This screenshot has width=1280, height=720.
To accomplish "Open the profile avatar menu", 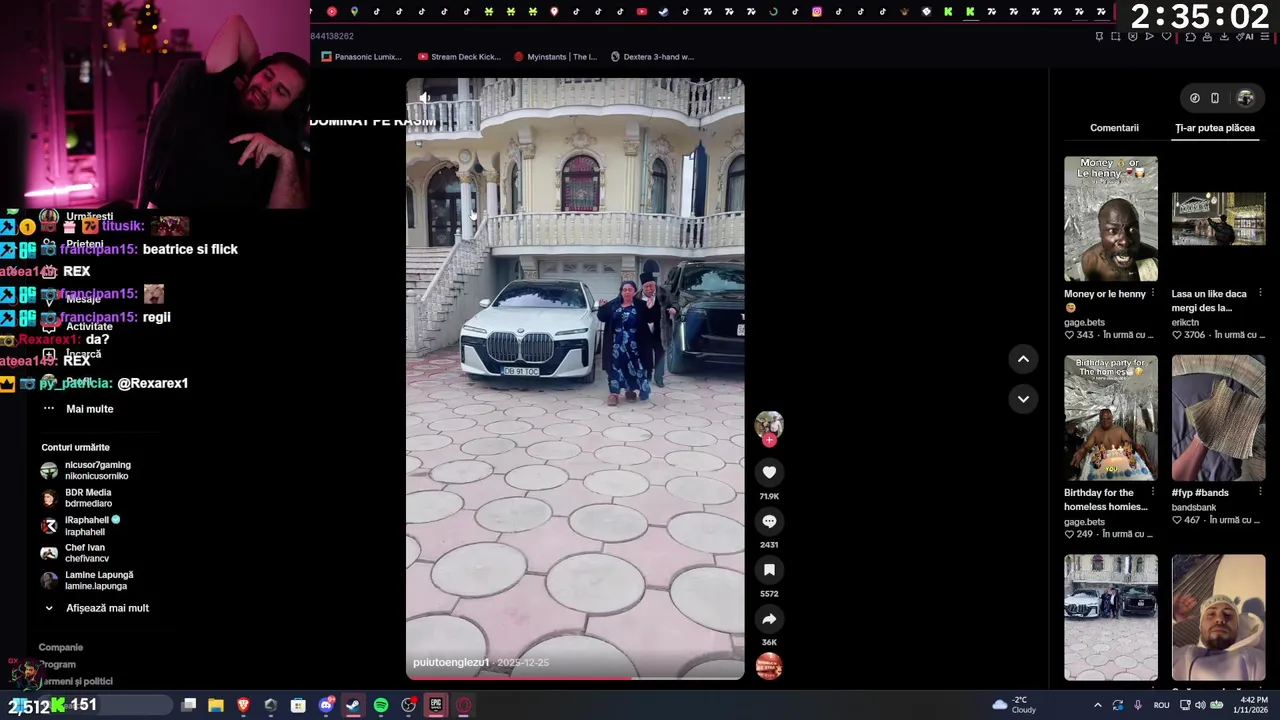I will click(x=1245, y=98).
